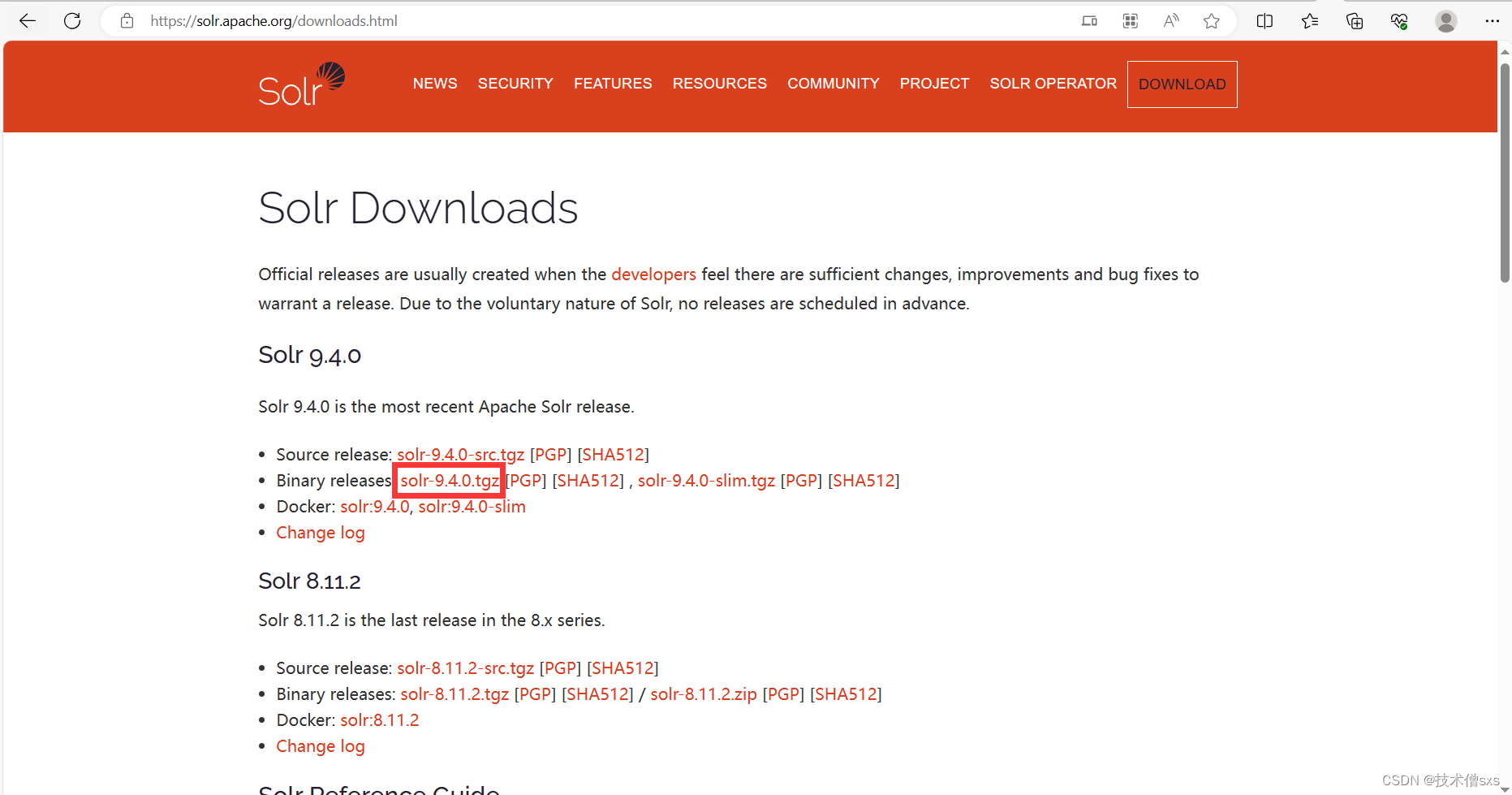Click the page vertical scrollbar thumb

tap(1505, 173)
